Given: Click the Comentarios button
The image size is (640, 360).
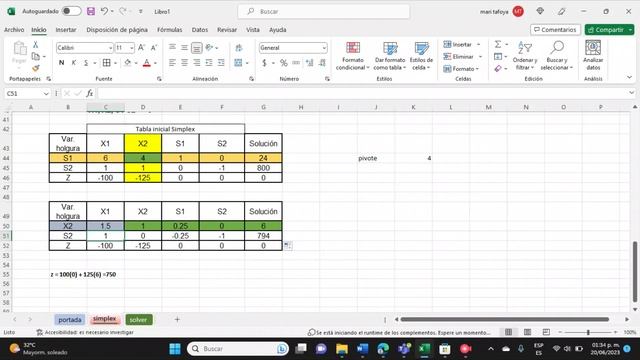Looking at the screenshot, I should [555, 30].
